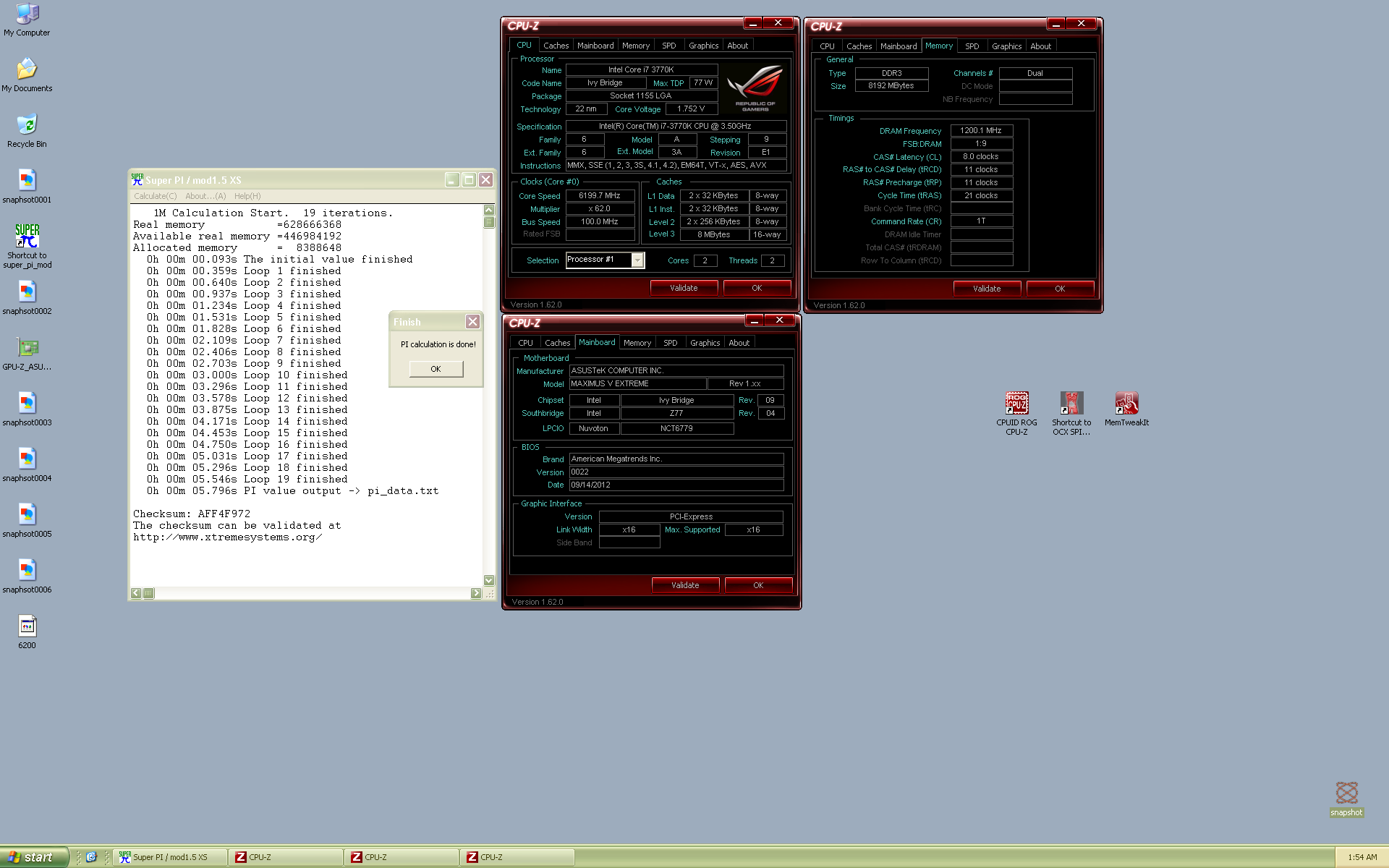Select Shortcut to OCX SPI icon

coord(1071,414)
